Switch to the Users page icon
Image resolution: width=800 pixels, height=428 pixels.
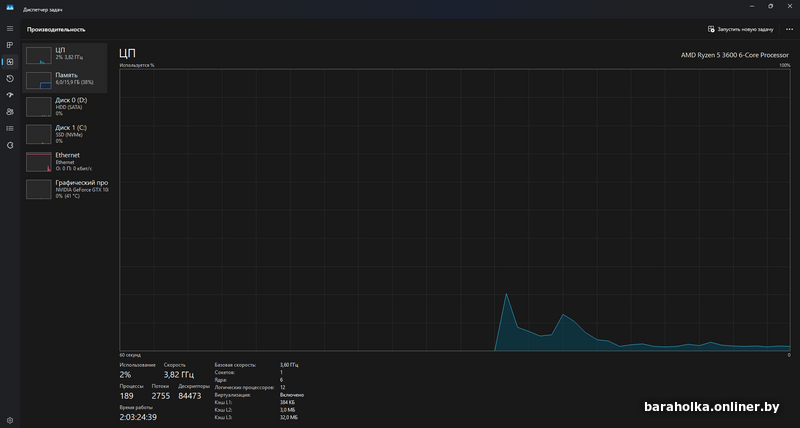(x=10, y=112)
